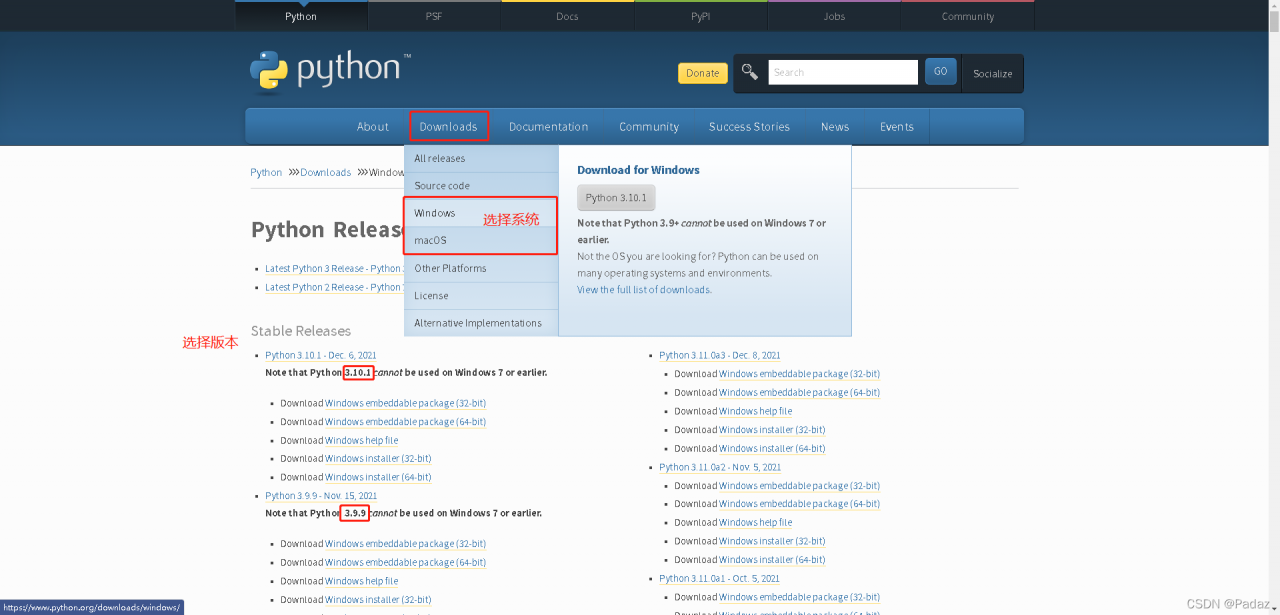This screenshot has height=615, width=1280.
Task: Choose License in Downloads menu
Action: [x=481, y=296]
